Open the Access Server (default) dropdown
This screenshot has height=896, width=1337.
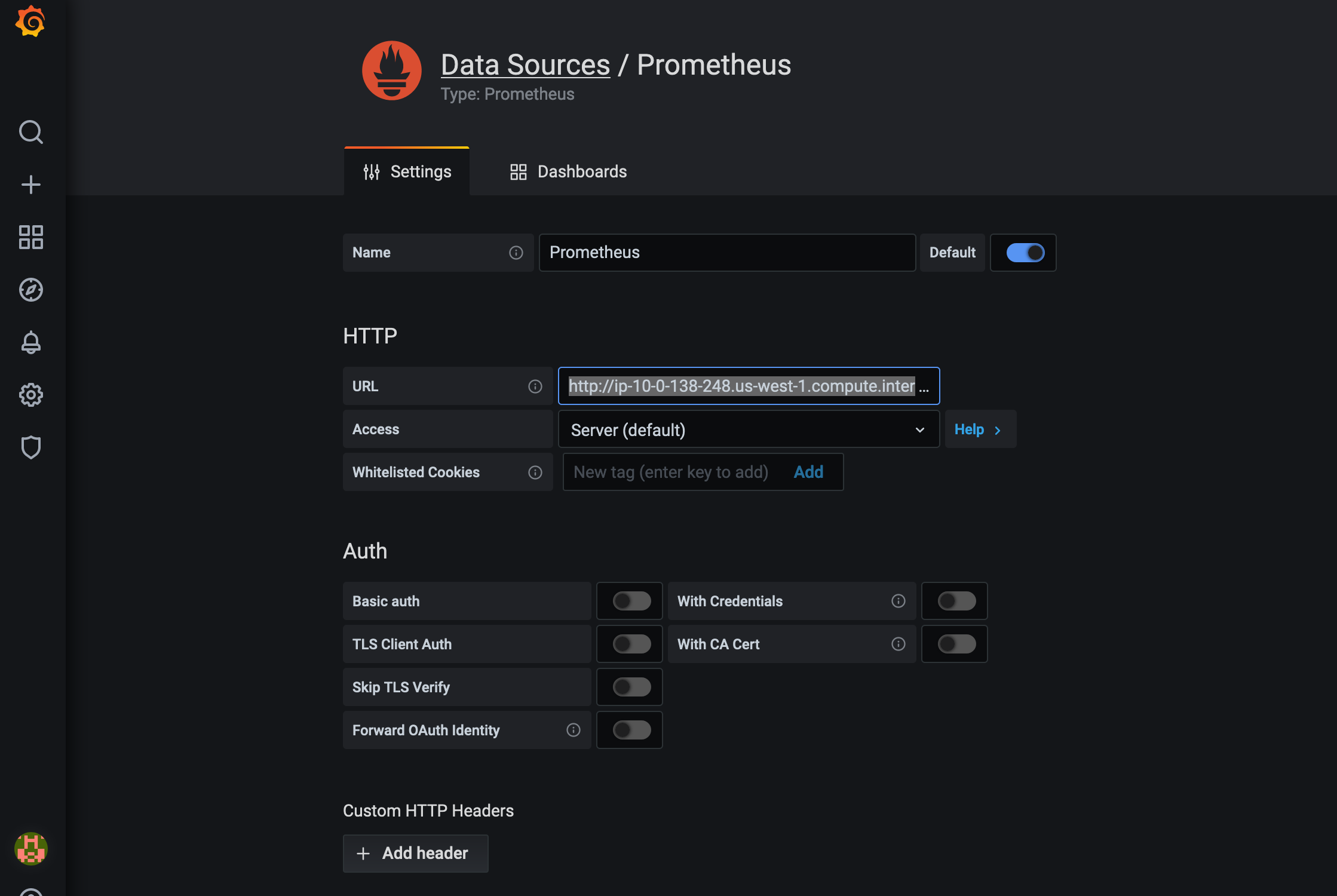(x=748, y=429)
